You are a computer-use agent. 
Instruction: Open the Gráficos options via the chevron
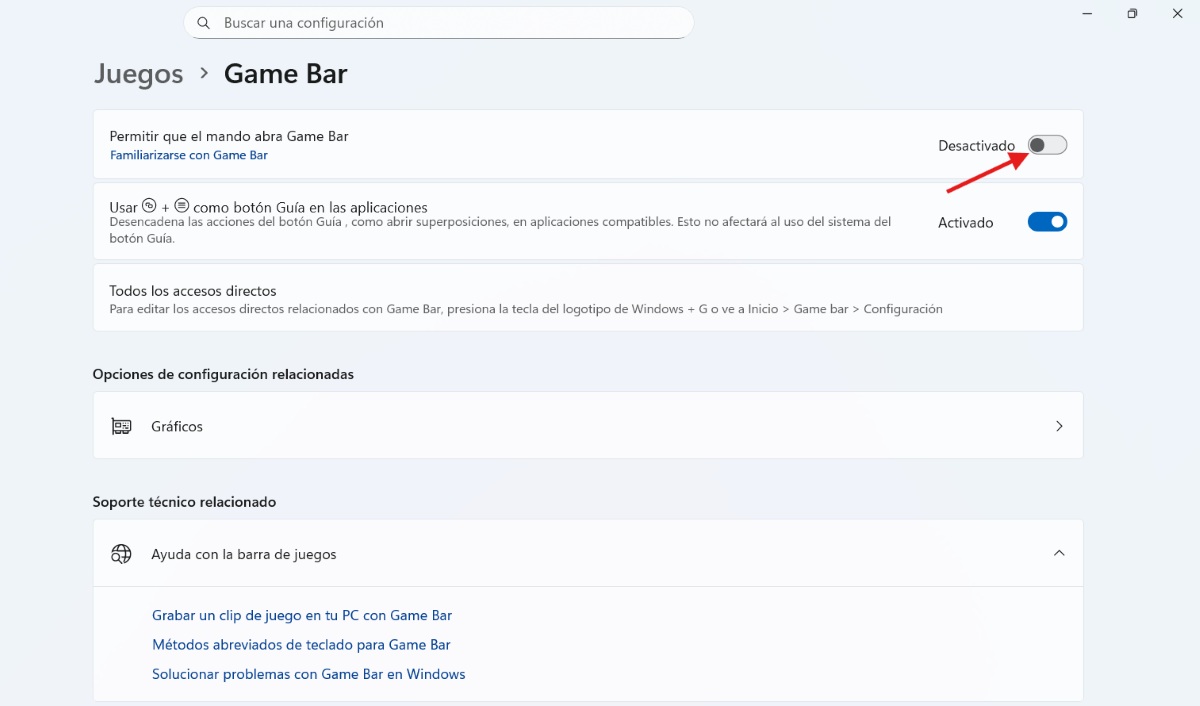tap(1059, 425)
